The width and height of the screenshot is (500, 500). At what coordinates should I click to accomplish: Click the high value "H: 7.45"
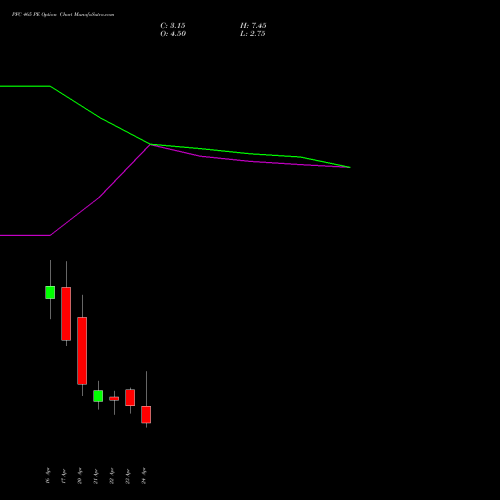click(253, 26)
